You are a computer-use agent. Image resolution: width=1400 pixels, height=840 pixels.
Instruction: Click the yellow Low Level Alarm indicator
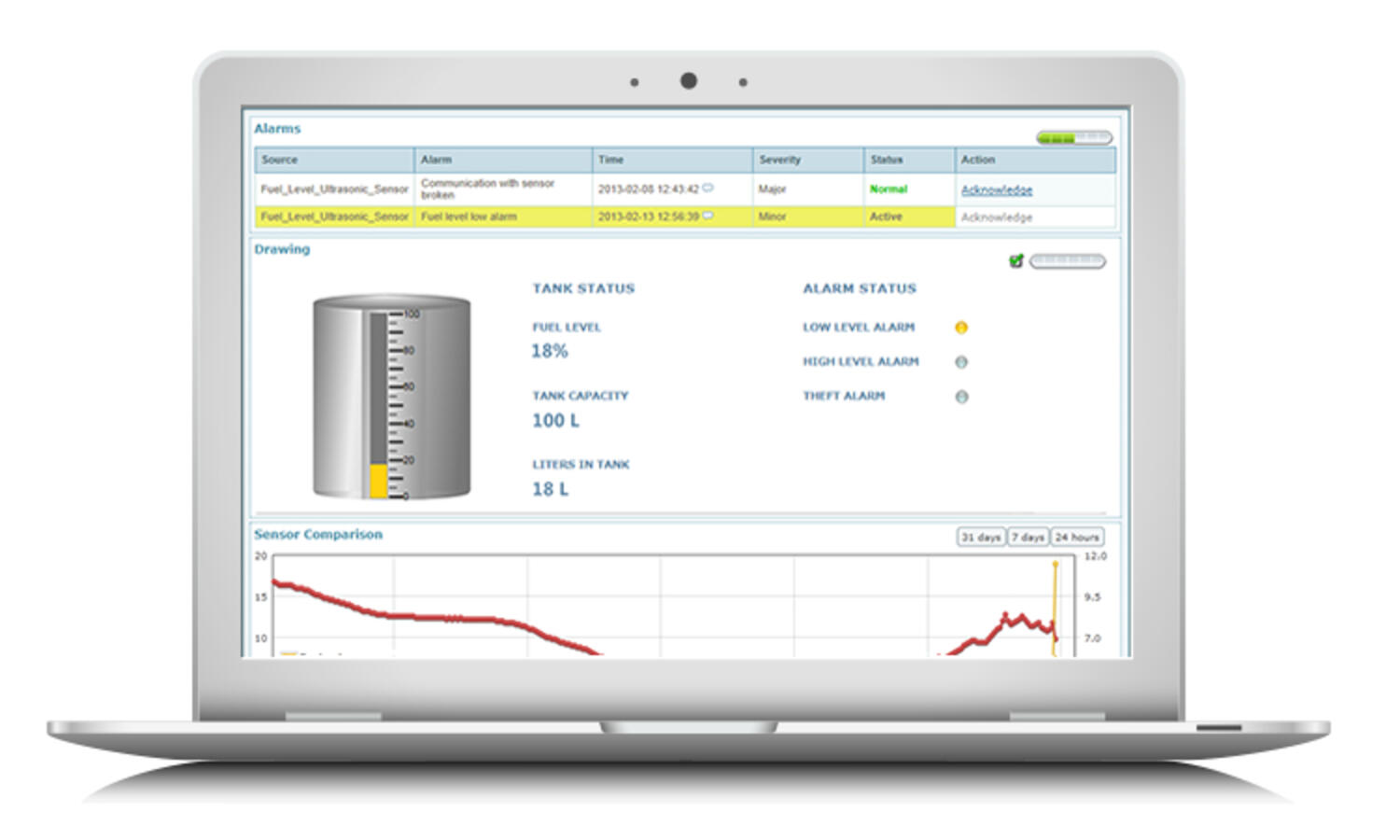point(963,327)
